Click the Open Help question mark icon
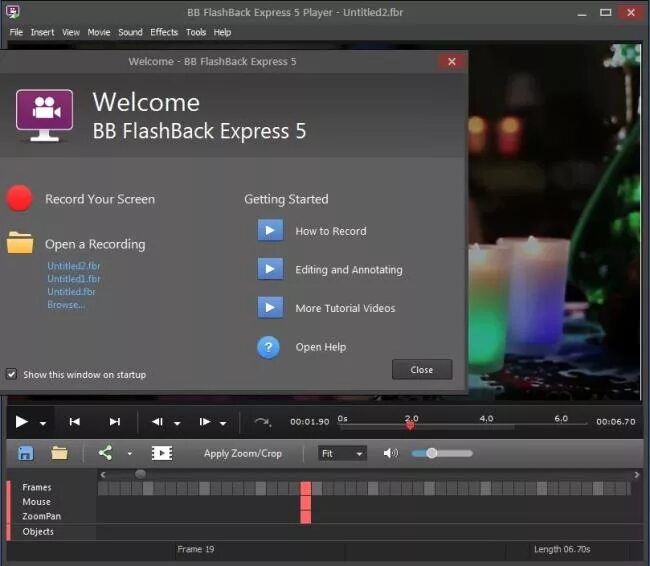This screenshot has width=650, height=566. point(268,347)
